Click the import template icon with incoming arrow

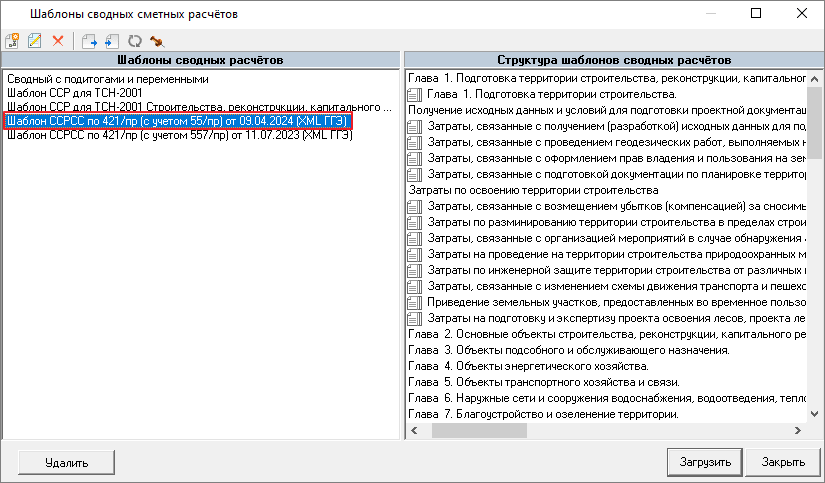(x=111, y=41)
